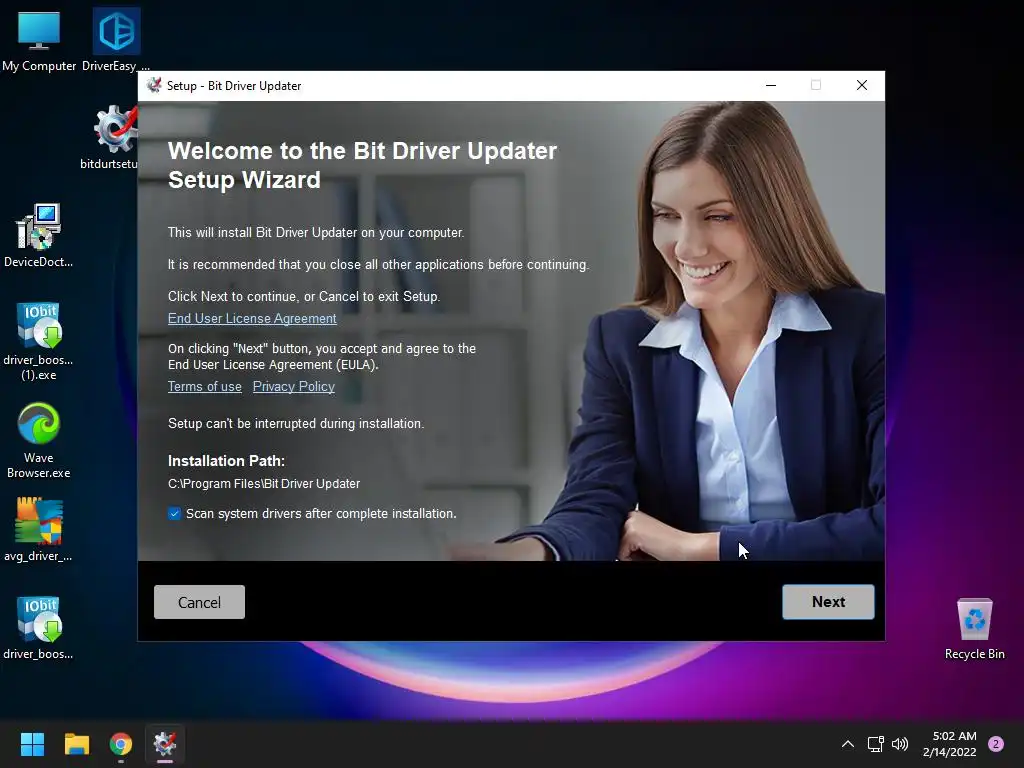Select the DeviceDoctor installer desktop icon

[39, 235]
